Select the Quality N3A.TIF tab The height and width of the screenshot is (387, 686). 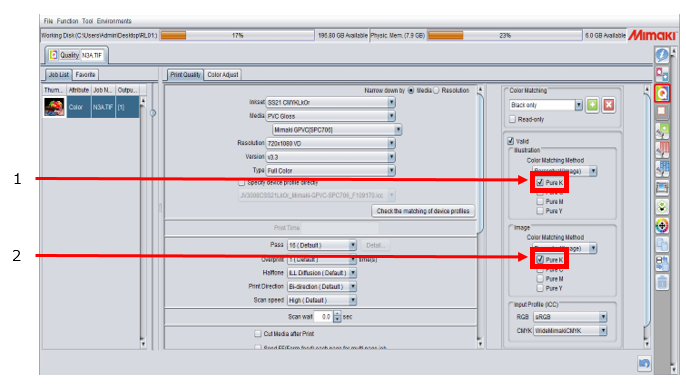[76, 55]
